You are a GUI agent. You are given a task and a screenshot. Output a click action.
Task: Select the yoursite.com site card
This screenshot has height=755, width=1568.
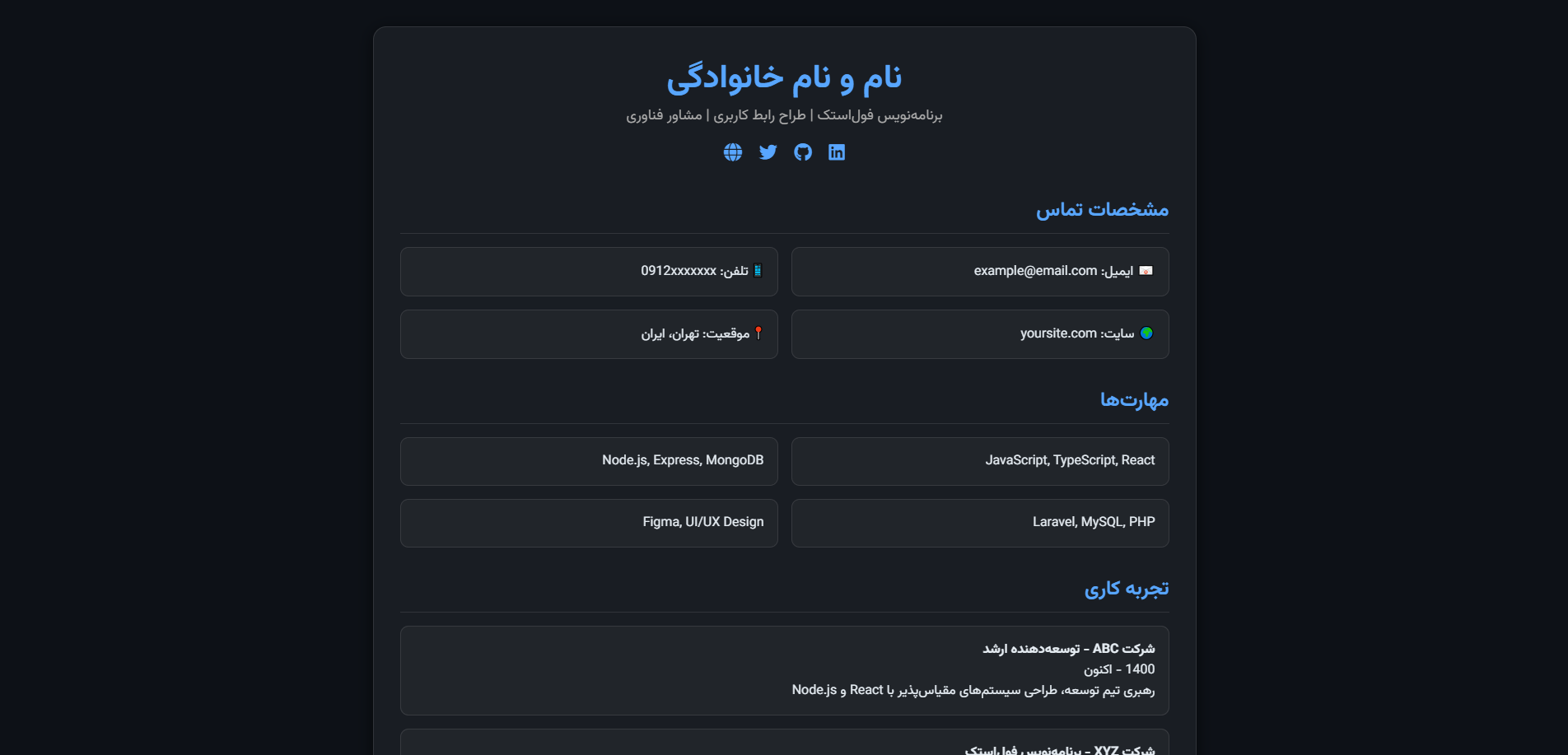coord(980,334)
